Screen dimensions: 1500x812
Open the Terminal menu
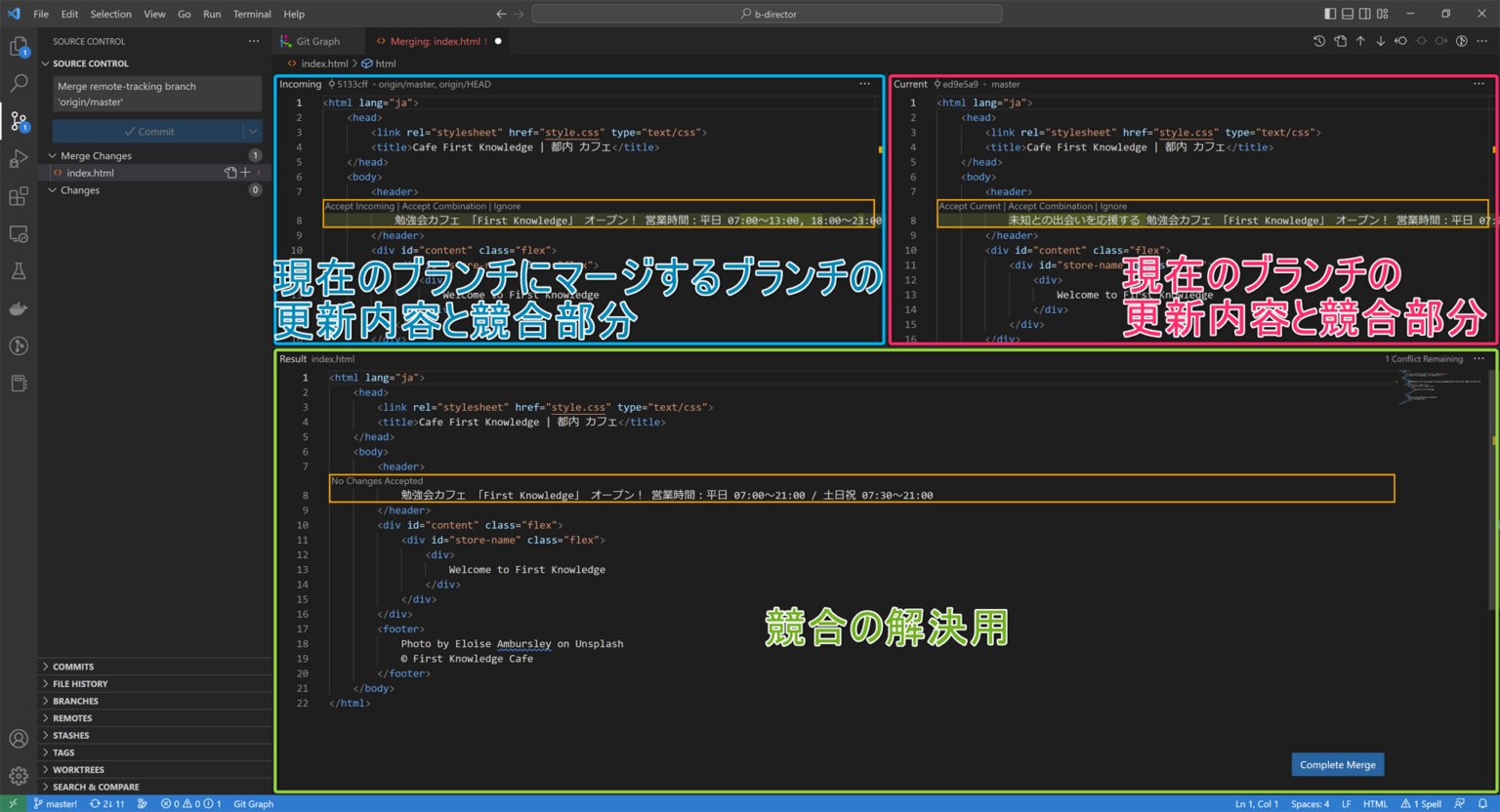(x=252, y=15)
